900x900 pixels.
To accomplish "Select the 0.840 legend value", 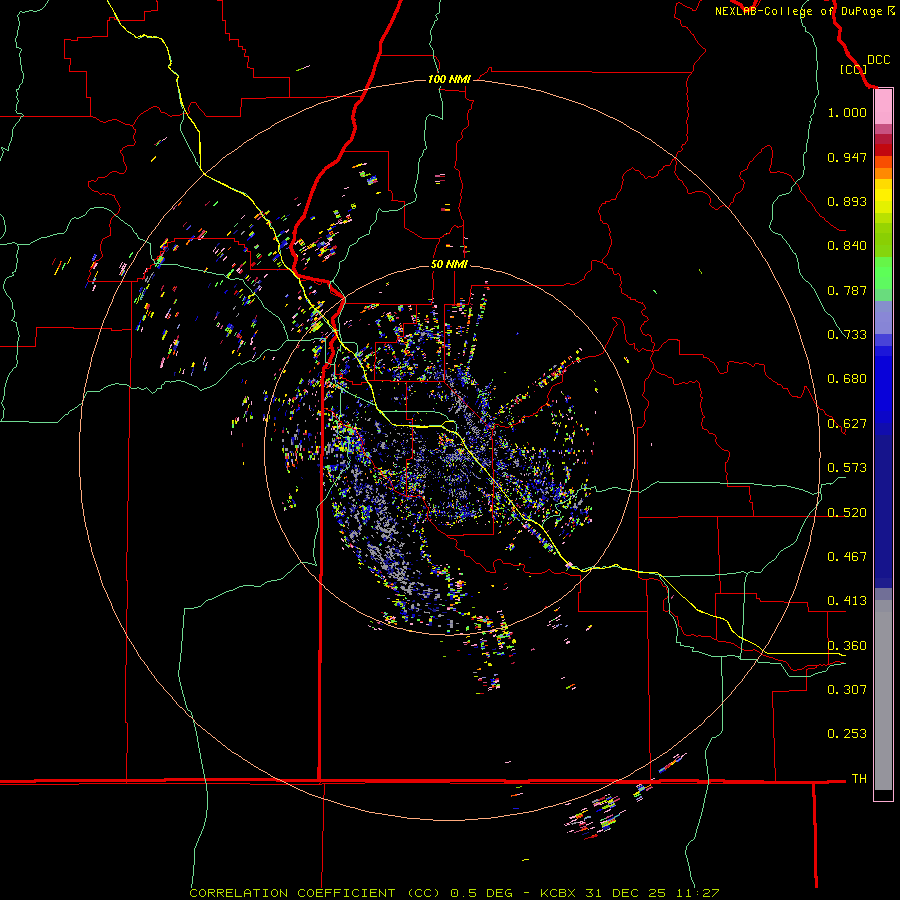I will [x=847, y=246].
